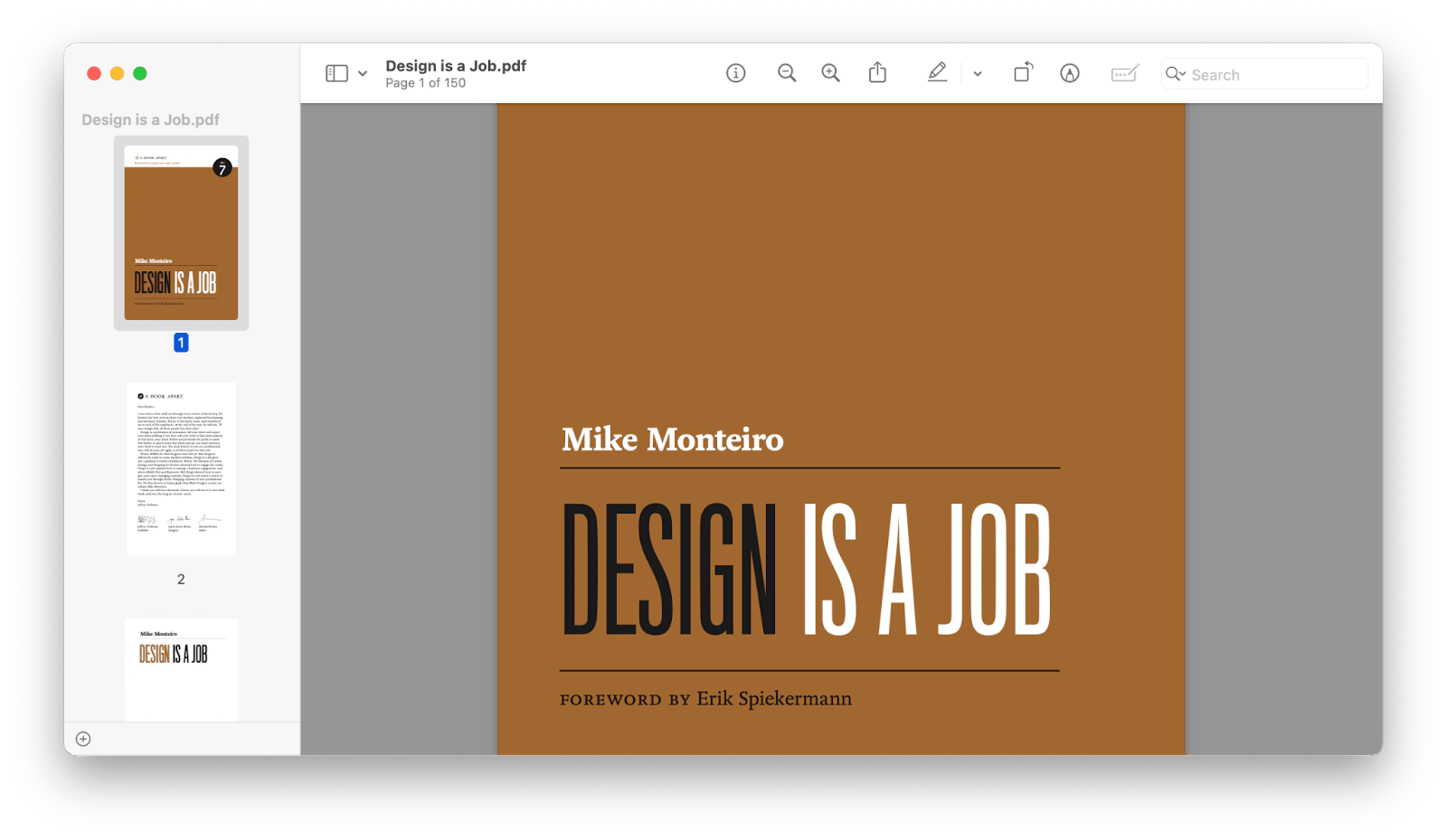
Task: Open the document Inspector info icon
Action: pyautogui.click(x=736, y=73)
